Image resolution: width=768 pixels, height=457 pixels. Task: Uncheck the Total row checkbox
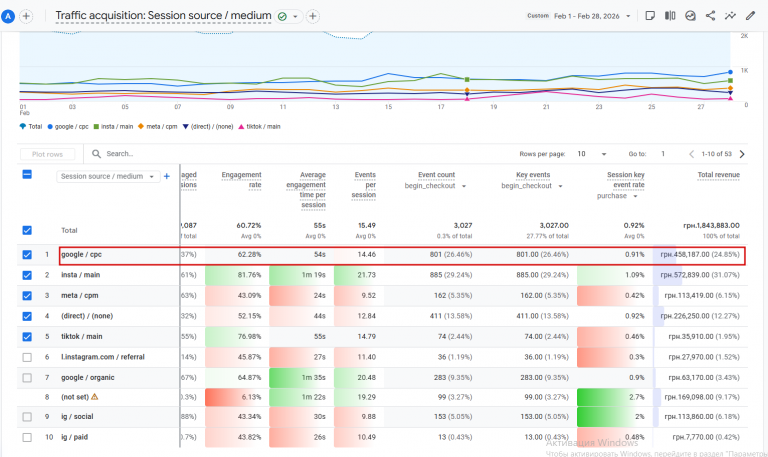click(x=27, y=230)
